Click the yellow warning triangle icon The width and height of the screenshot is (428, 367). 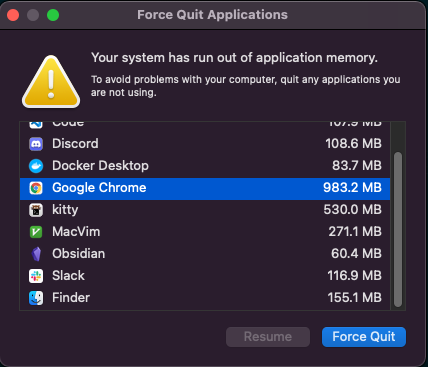(51, 82)
